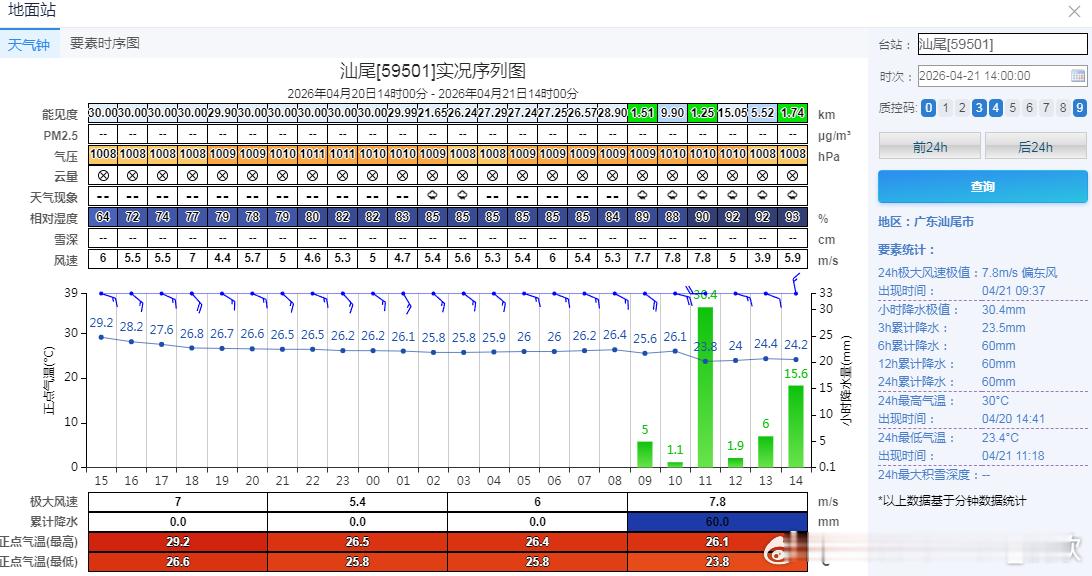This screenshot has height=576, width=1092.
Task: Click the green visibility cell 1.25
Action: pyautogui.click(x=702, y=113)
